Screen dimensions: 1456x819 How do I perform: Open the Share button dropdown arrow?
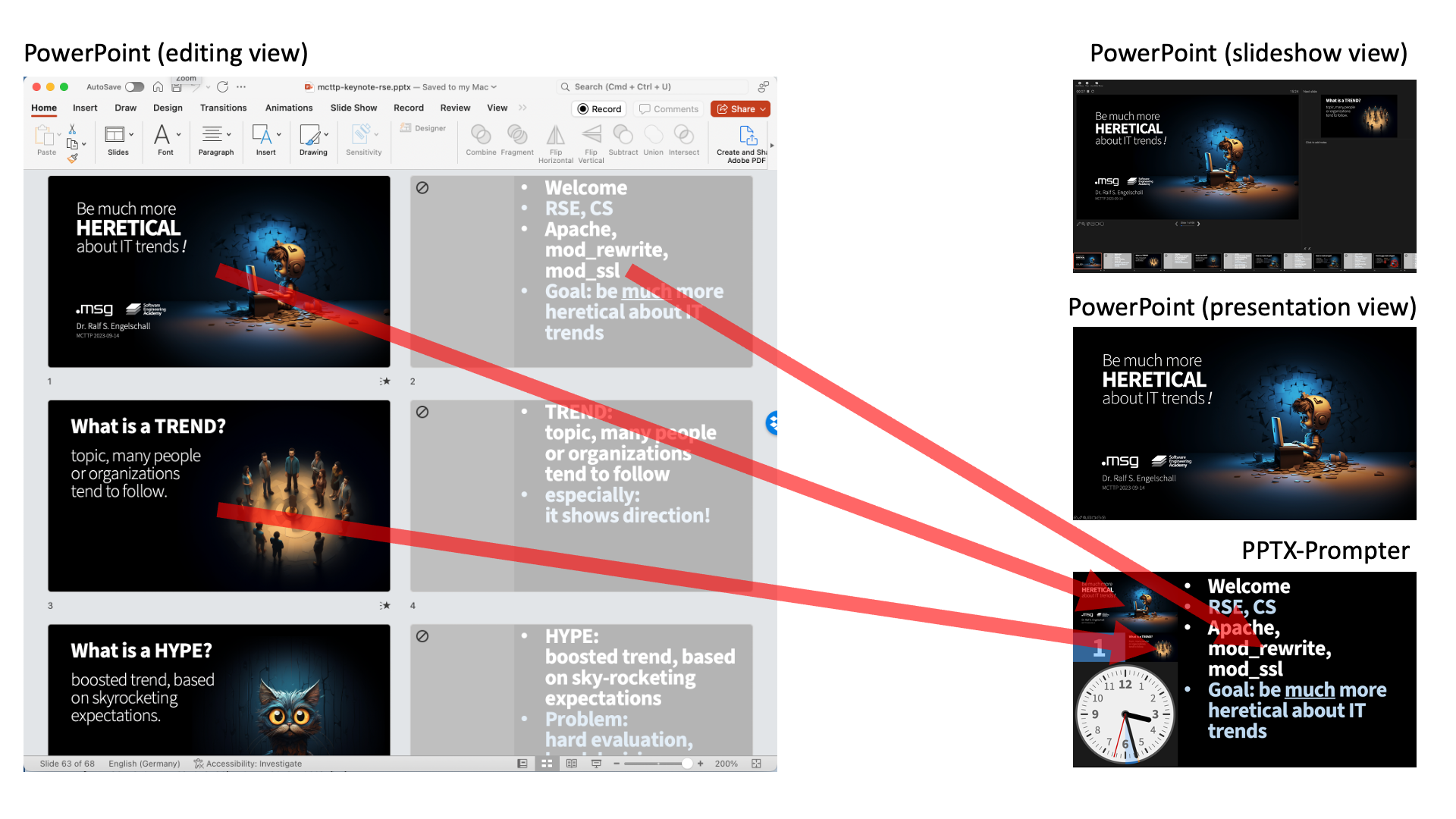763,109
